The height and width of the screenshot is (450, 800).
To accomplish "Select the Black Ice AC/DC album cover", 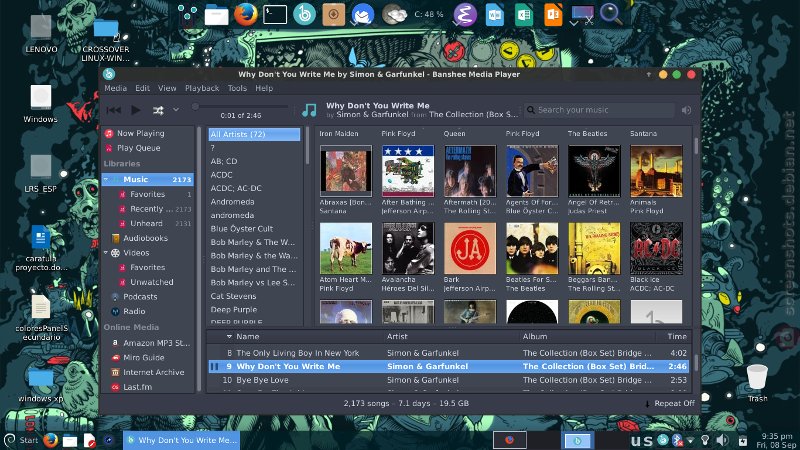I will 656,248.
